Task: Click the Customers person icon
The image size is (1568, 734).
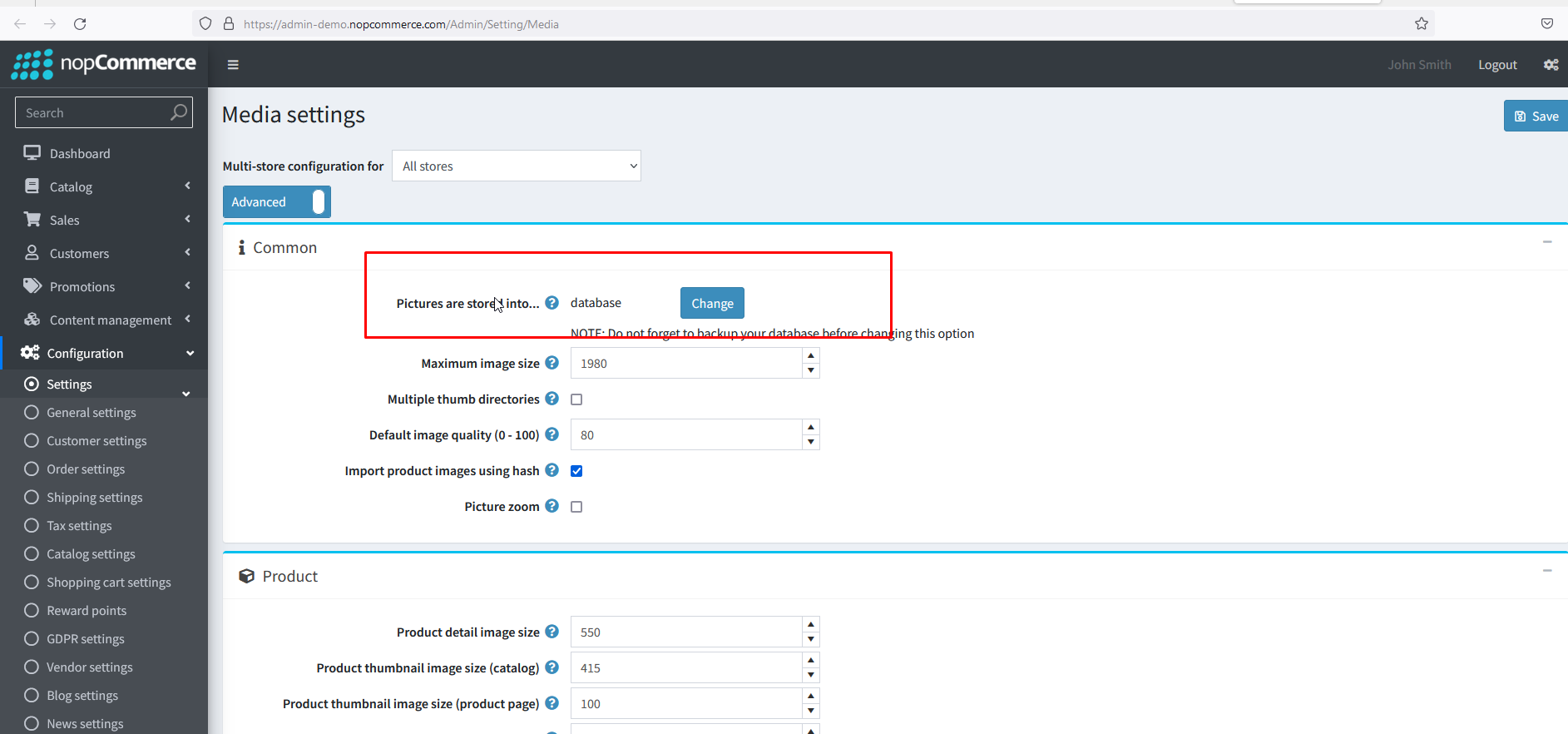Action: [32, 253]
